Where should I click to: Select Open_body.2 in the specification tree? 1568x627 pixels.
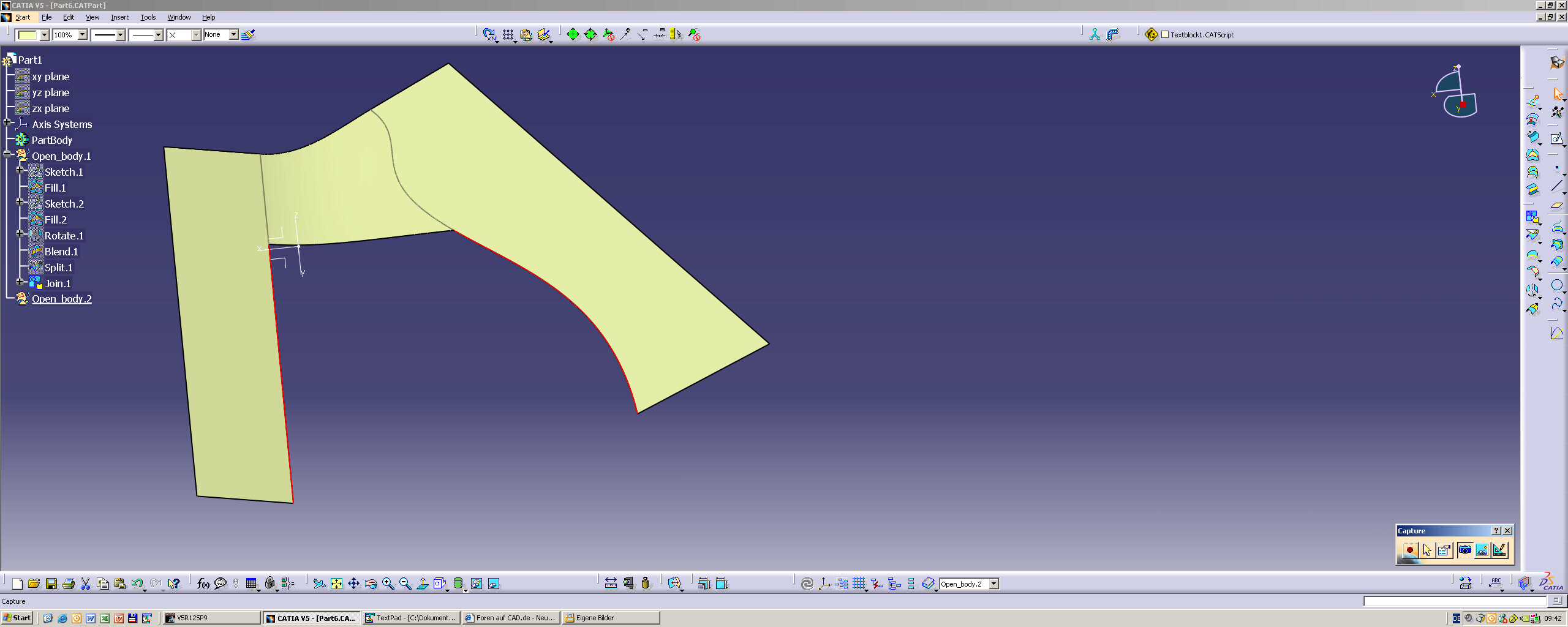61,299
